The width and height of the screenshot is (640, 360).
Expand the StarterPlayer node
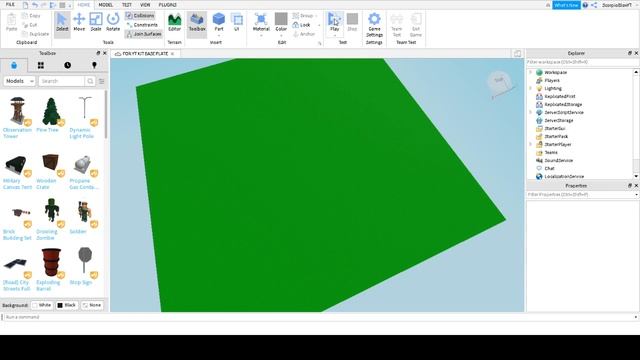(531, 144)
